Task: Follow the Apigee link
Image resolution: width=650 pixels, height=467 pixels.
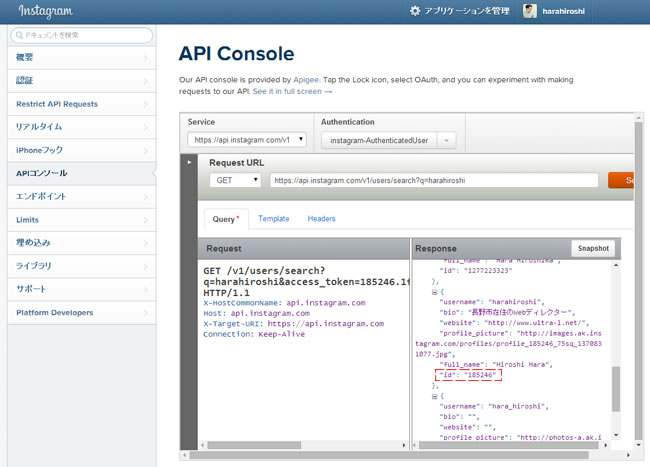Action: (306, 80)
